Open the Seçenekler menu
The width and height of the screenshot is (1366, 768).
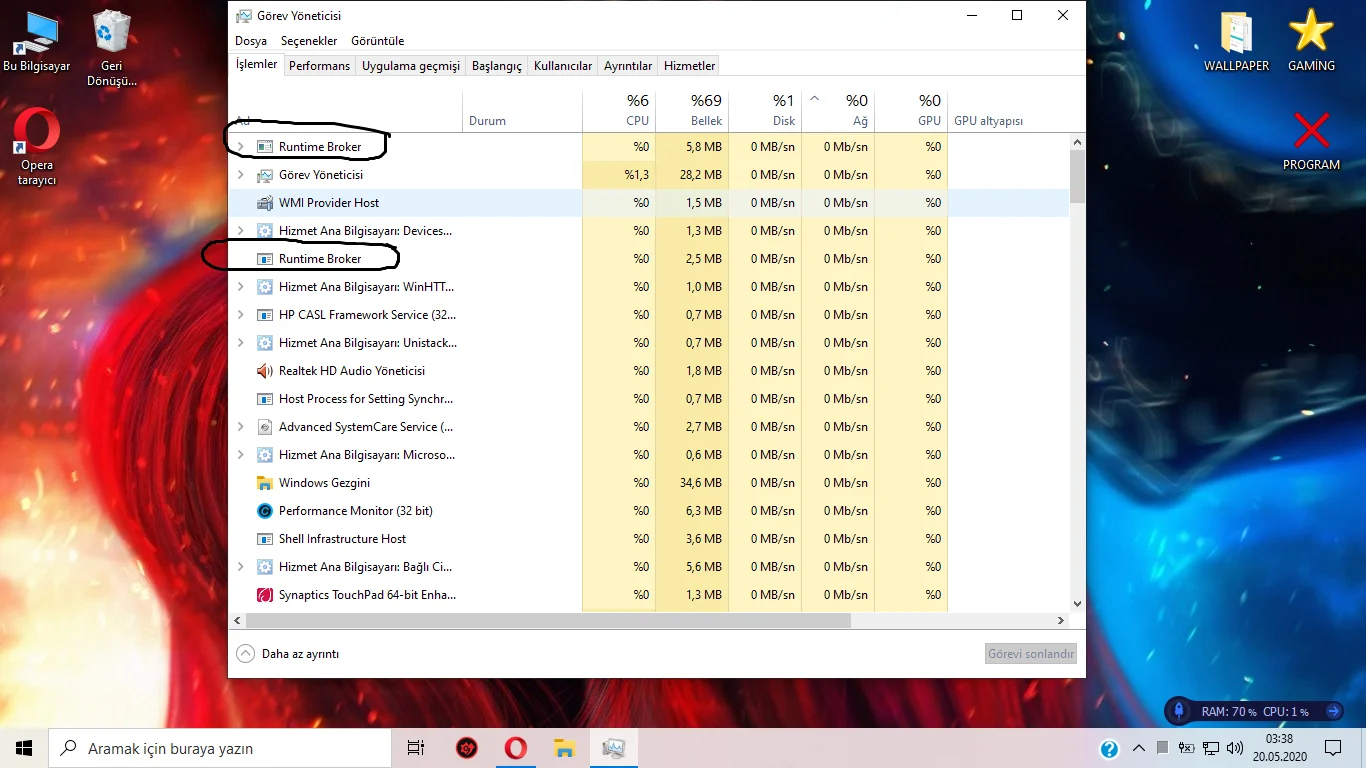coord(309,41)
